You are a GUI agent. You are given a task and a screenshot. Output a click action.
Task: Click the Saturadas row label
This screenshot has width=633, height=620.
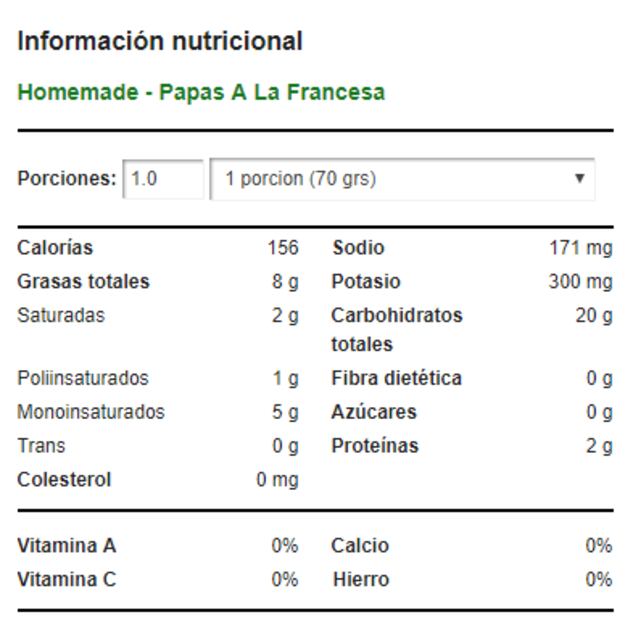click(61, 316)
